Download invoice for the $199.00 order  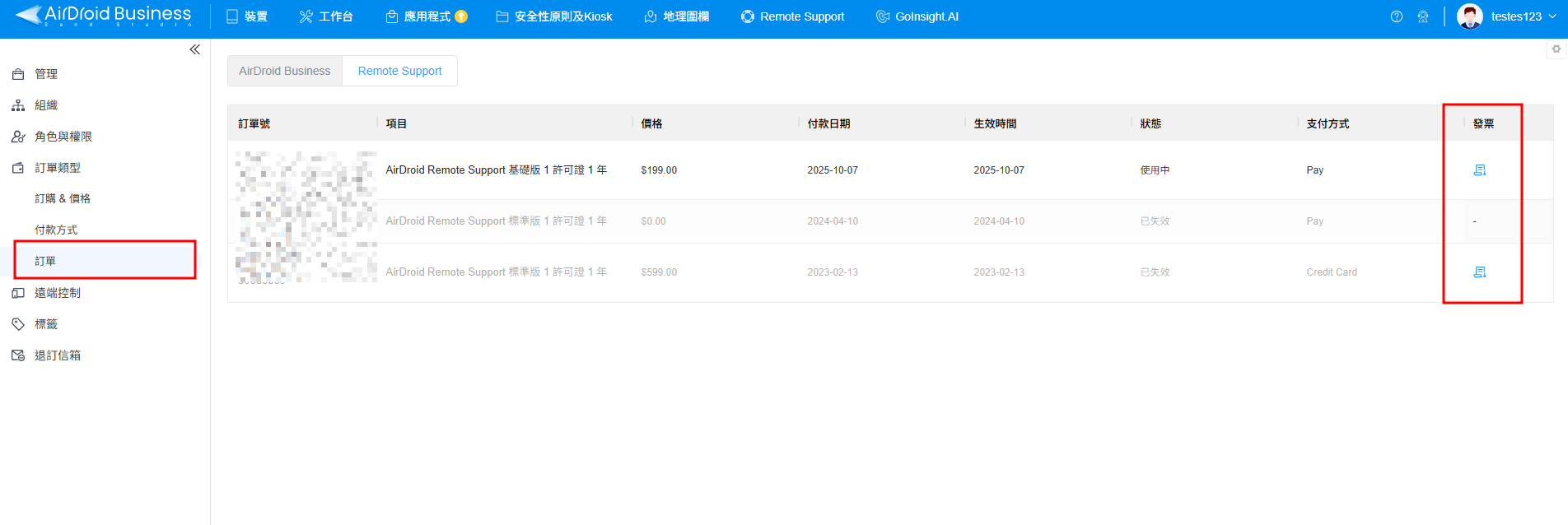point(1480,170)
